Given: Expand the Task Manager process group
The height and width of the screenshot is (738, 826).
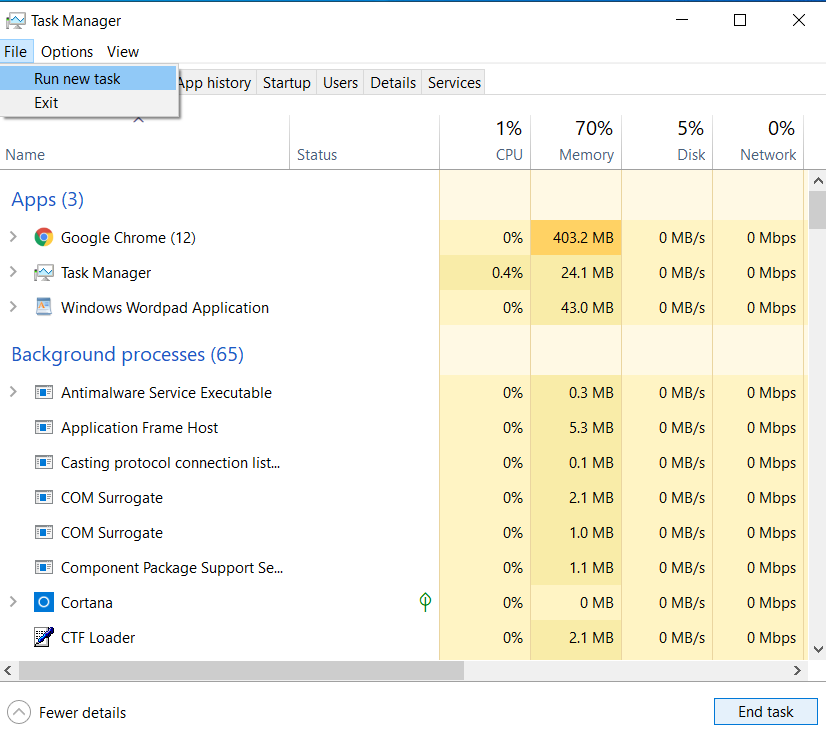Looking at the screenshot, I should [x=13, y=272].
